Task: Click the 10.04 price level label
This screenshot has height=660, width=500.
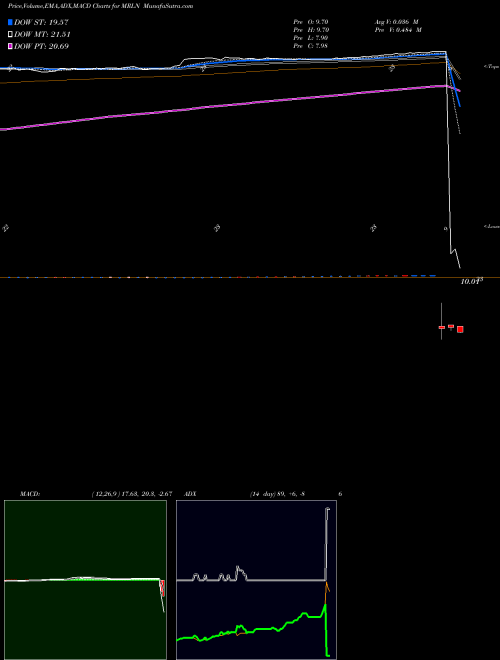Action: coord(472,282)
